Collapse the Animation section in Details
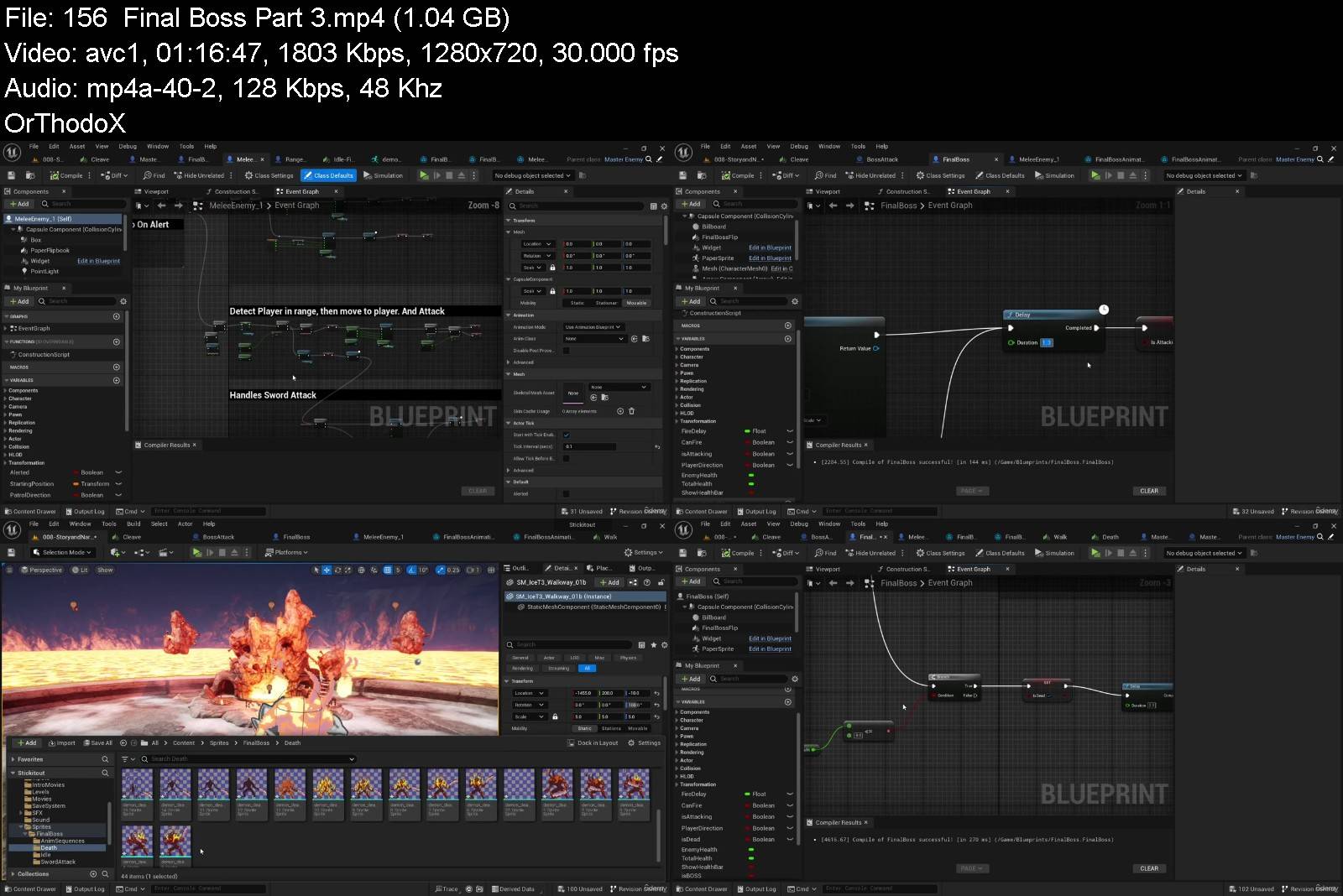The height and width of the screenshot is (896, 1343). click(508, 315)
